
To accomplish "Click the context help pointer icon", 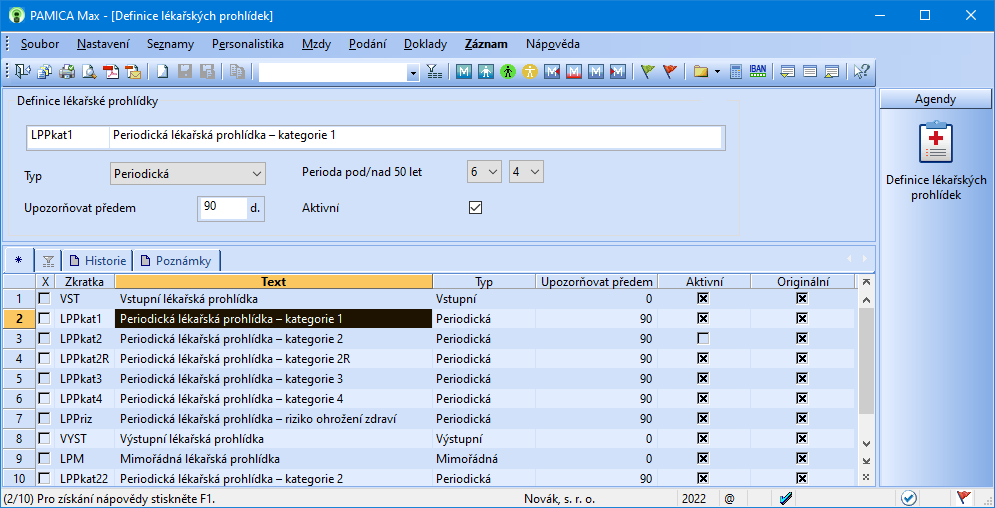I will 862,72.
